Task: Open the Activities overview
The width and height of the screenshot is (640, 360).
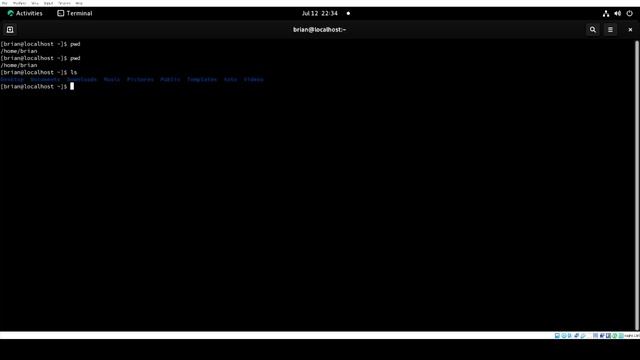Action: [25, 13]
